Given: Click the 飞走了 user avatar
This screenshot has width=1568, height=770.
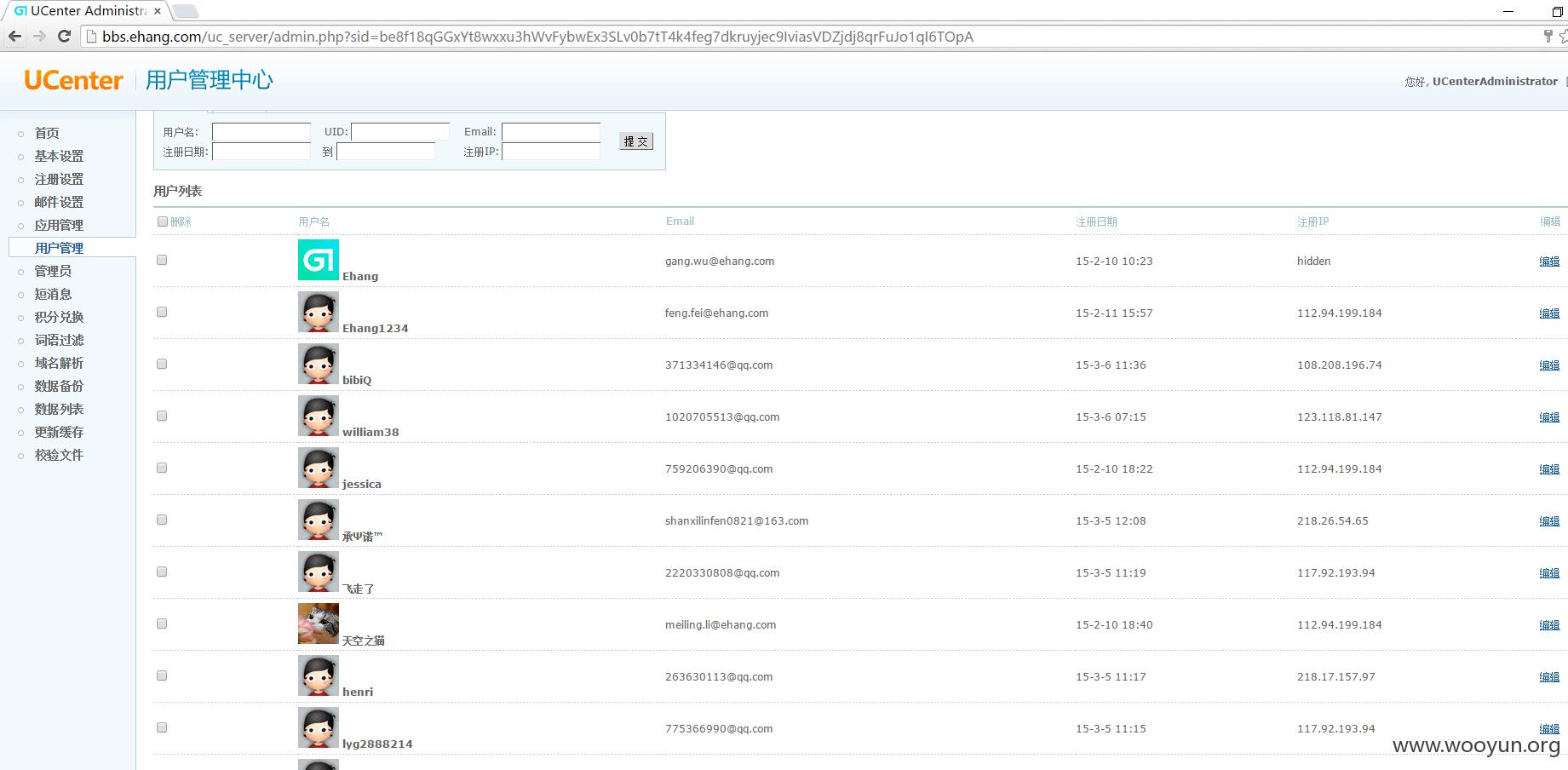Looking at the screenshot, I should (319, 572).
